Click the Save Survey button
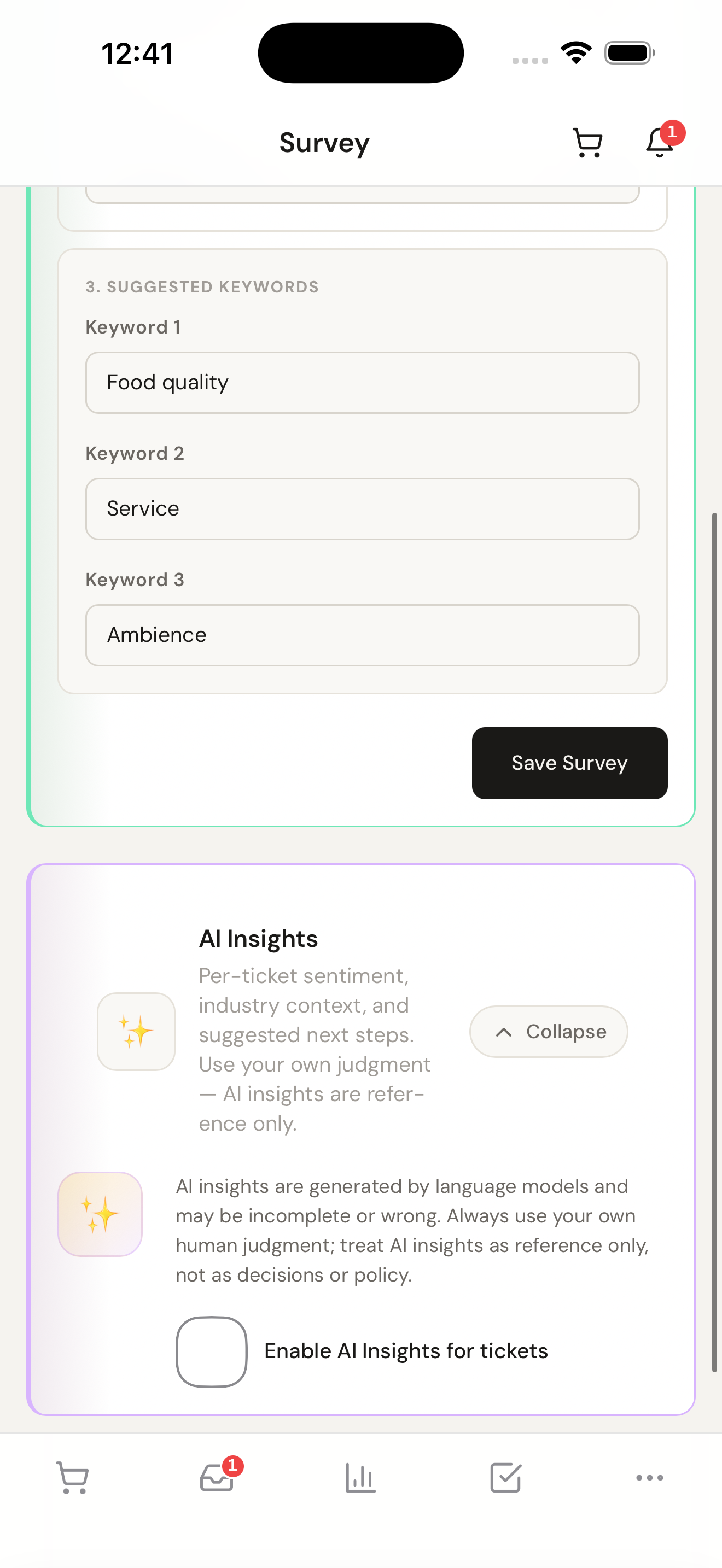Viewport: 722px width, 1568px height. click(569, 763)
